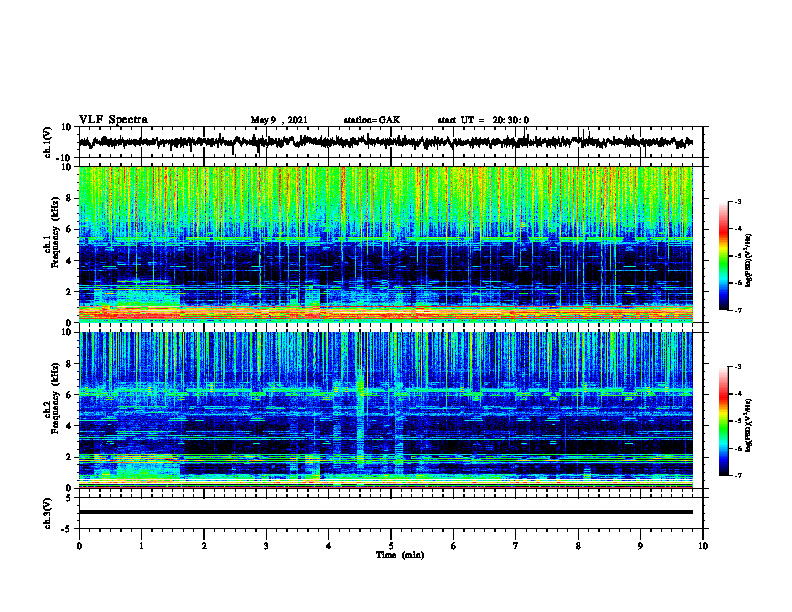Click the ch.1 color scale bar

click(x=723, y=256)
